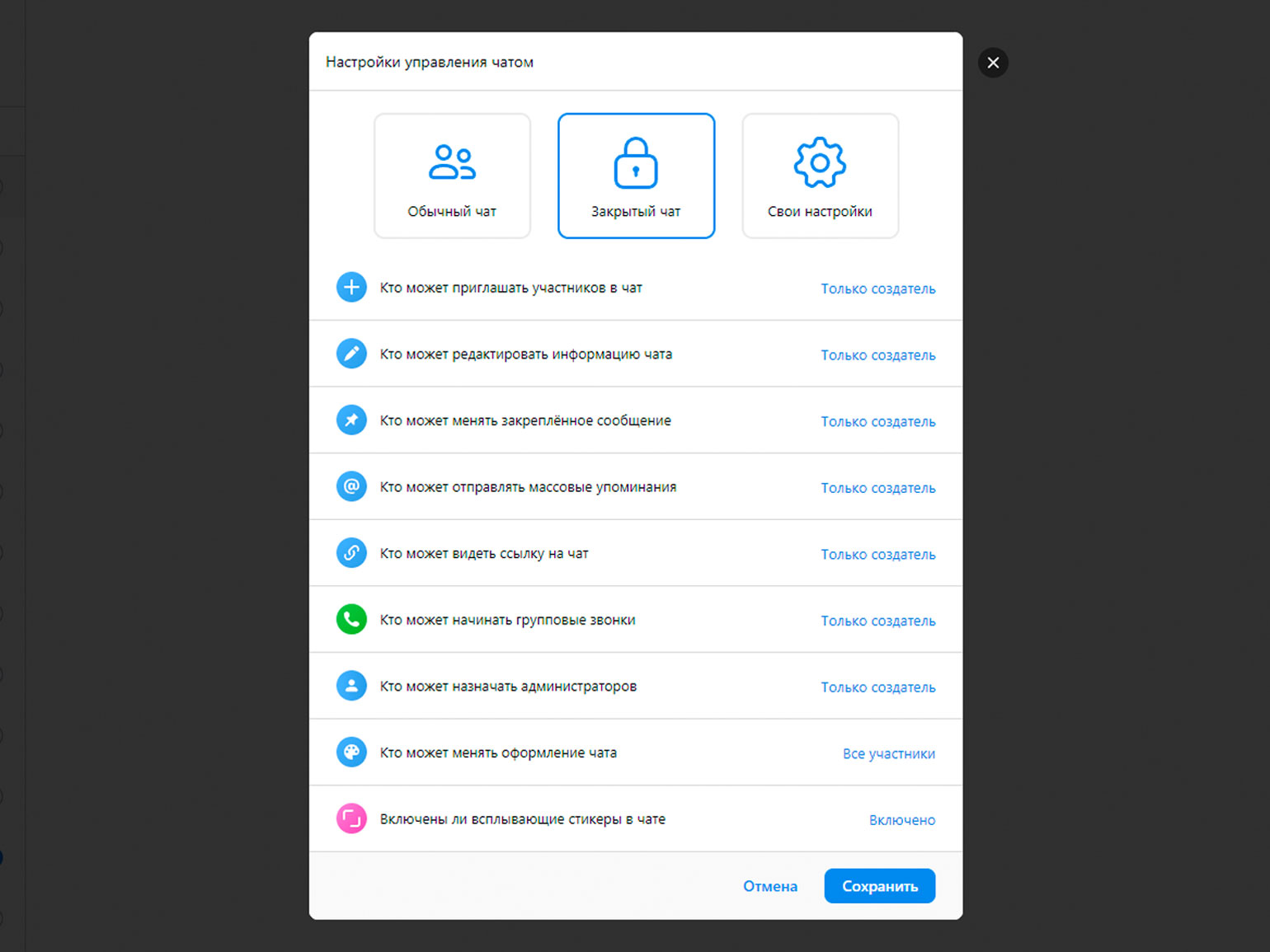The width and height of the screenshot is (1270, 952).
Task: Choose the Свои настройки preset card
Action: [x=820, y=176]
